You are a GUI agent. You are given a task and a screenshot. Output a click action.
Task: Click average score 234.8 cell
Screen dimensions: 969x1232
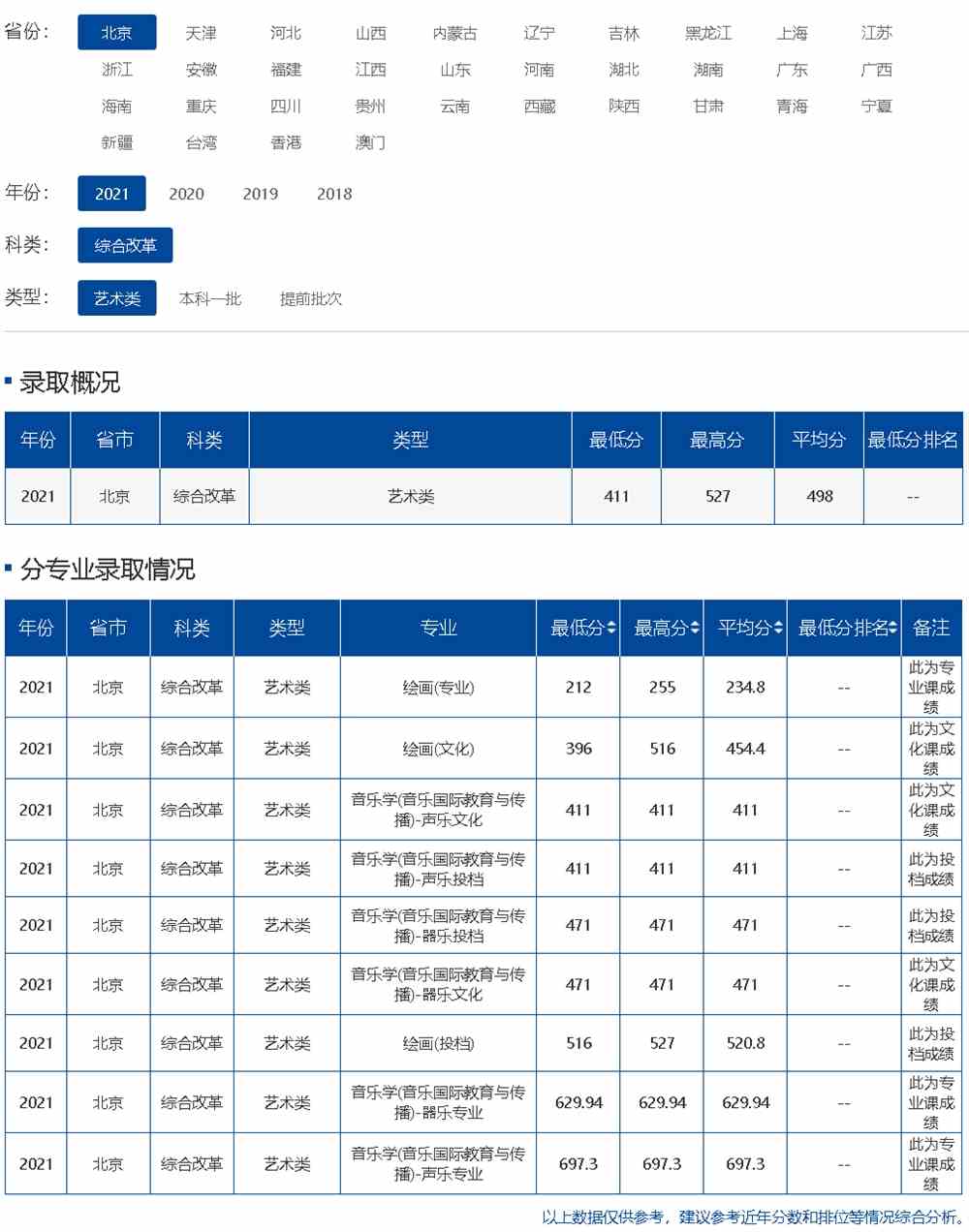[745, 688]
